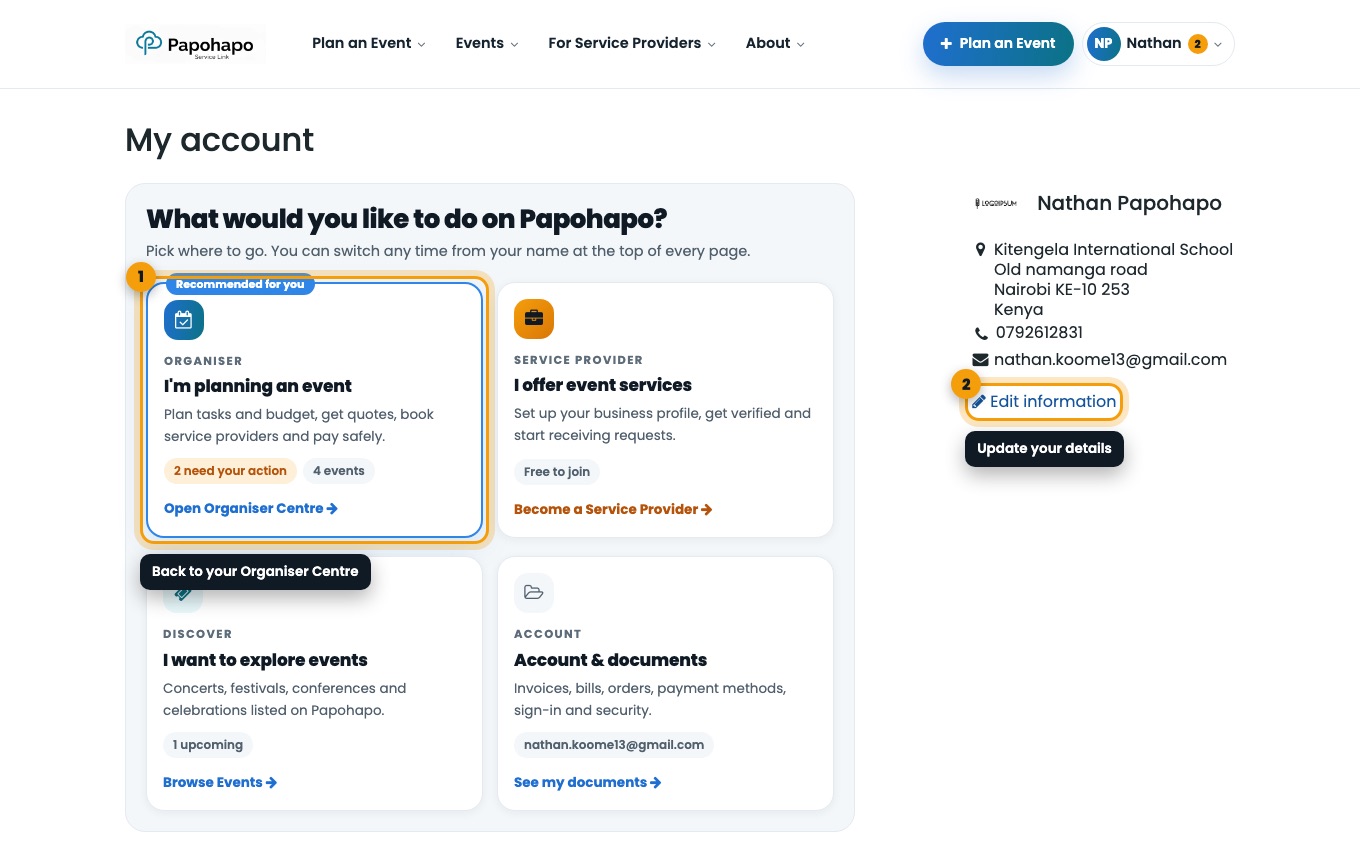
Task: Click the Account & documents folder icon
Action: click(534, 593)
